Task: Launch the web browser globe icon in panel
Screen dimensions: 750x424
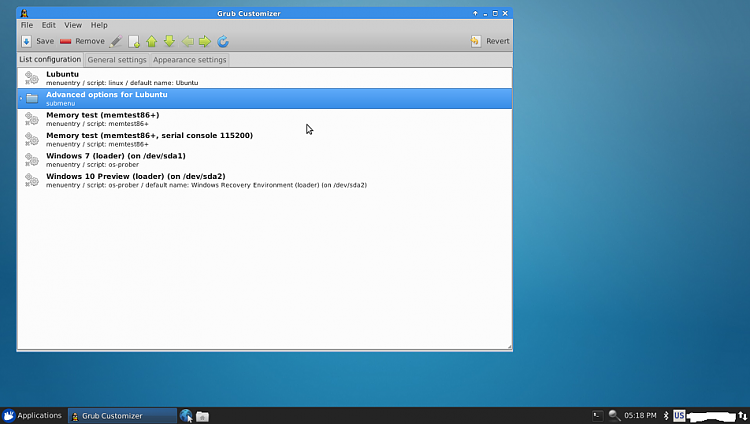Action: pos(186,416)
